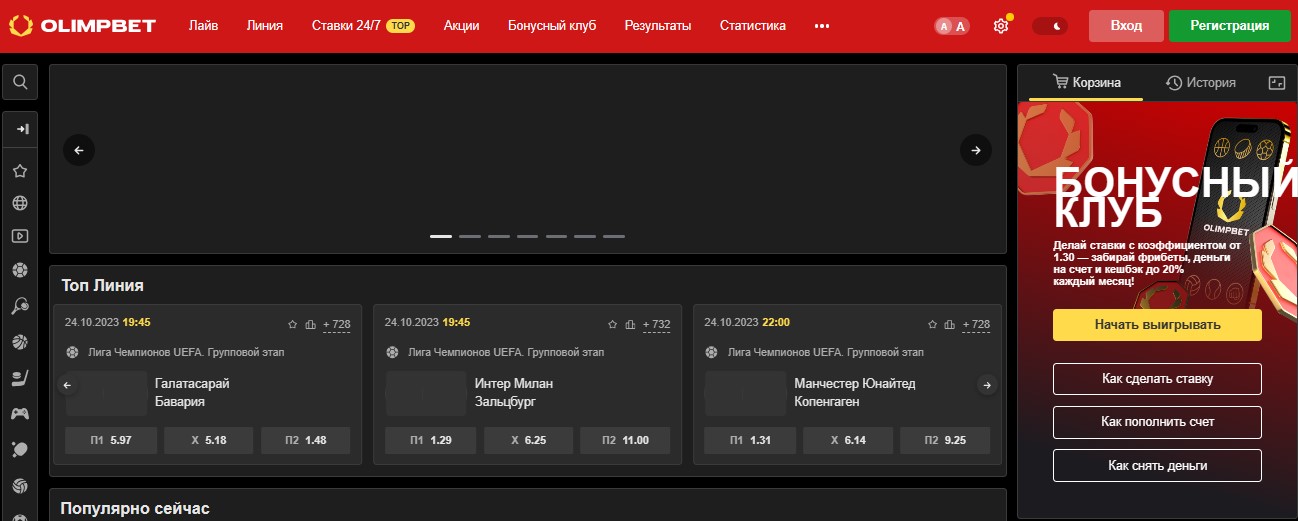Image resolution: width=1298 pixels, height=521 pixels.
Task: Bet draw X 6.14 Манчестер–Копенгаген
Action: pos(847,440)
